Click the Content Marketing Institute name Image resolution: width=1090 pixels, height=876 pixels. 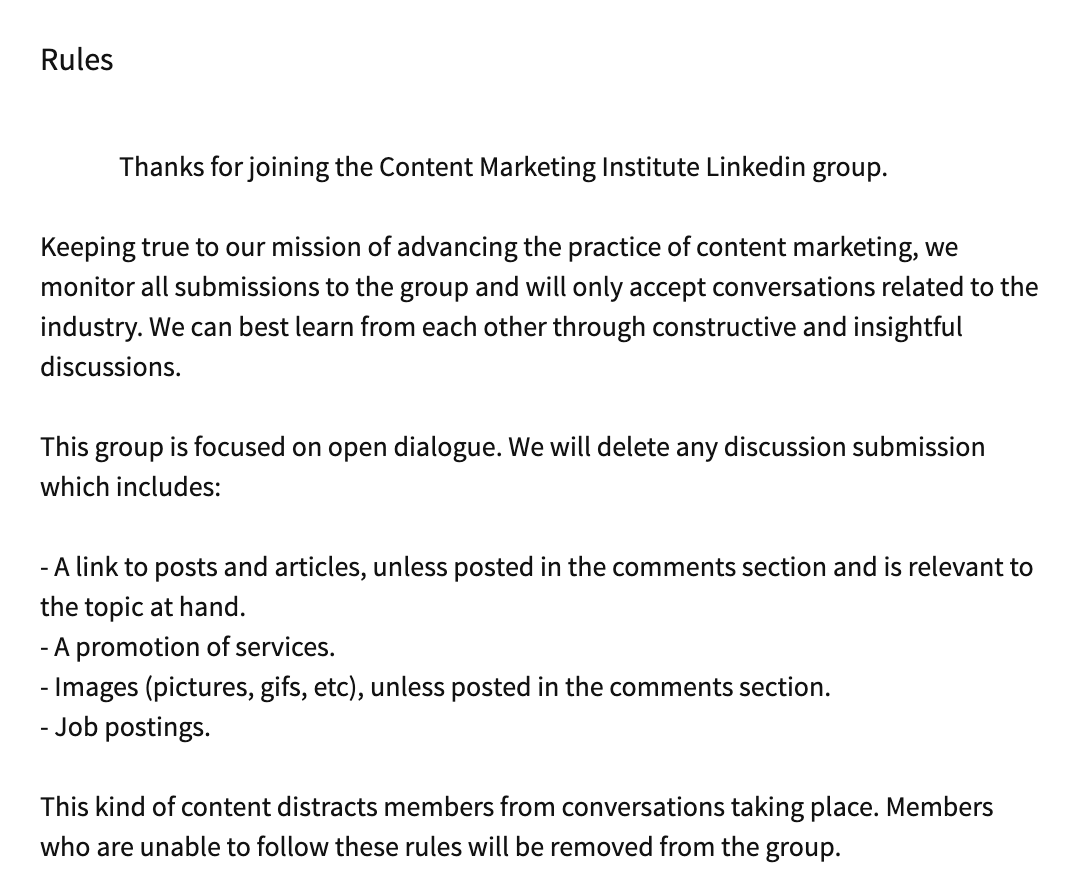click(x=539, y=168)
